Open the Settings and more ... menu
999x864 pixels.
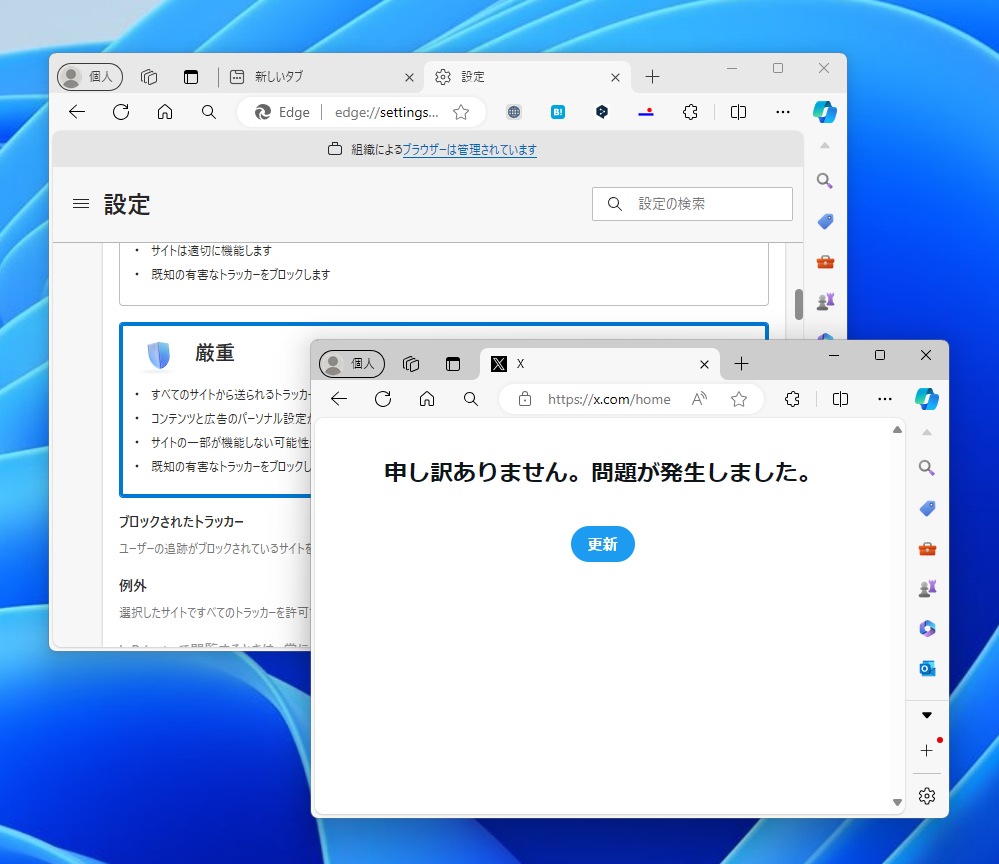click(884, 398)
